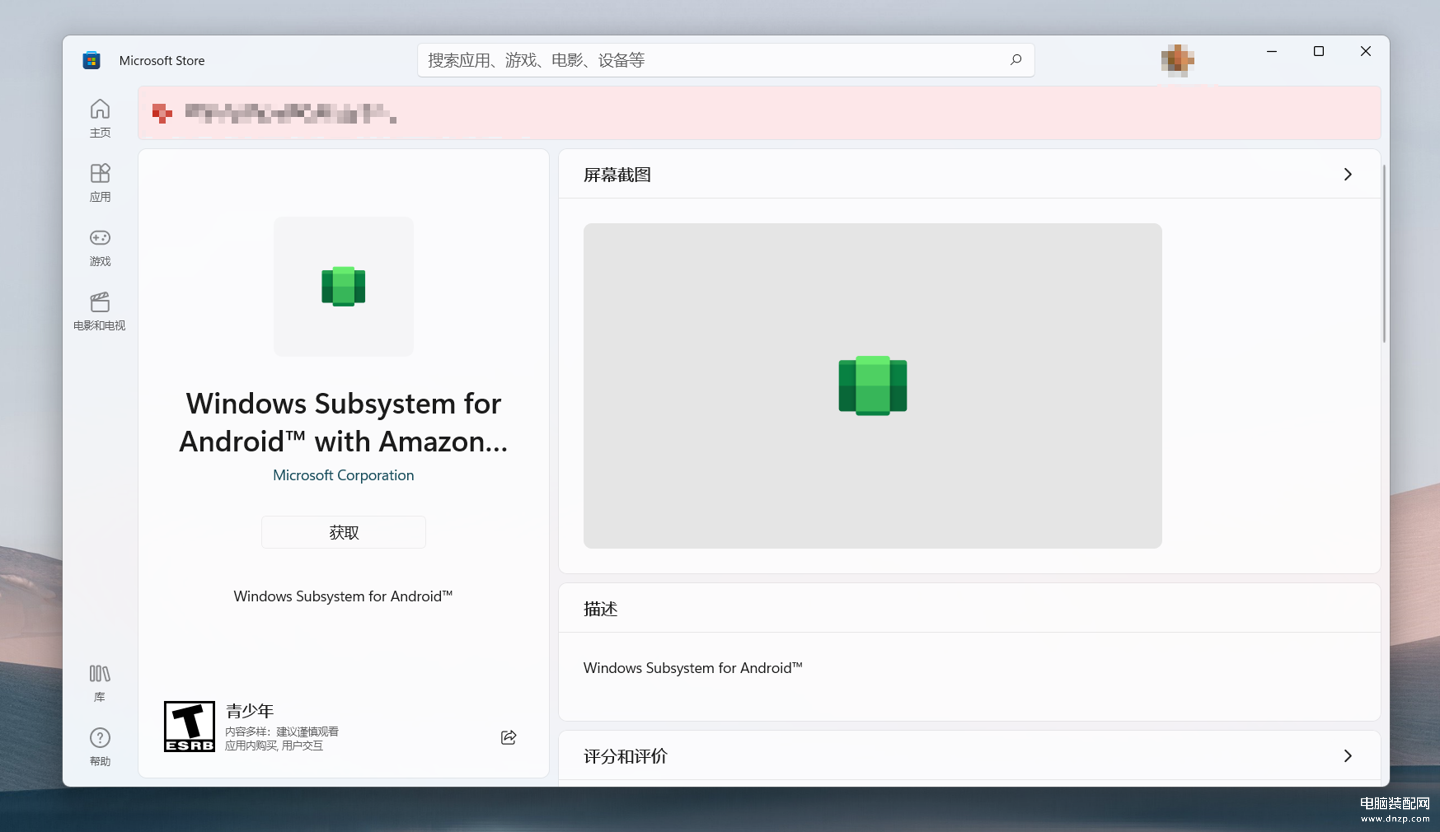Open the user profile avatar
The width and height of the screenshot is (1440, 832).
(1178, 60)
